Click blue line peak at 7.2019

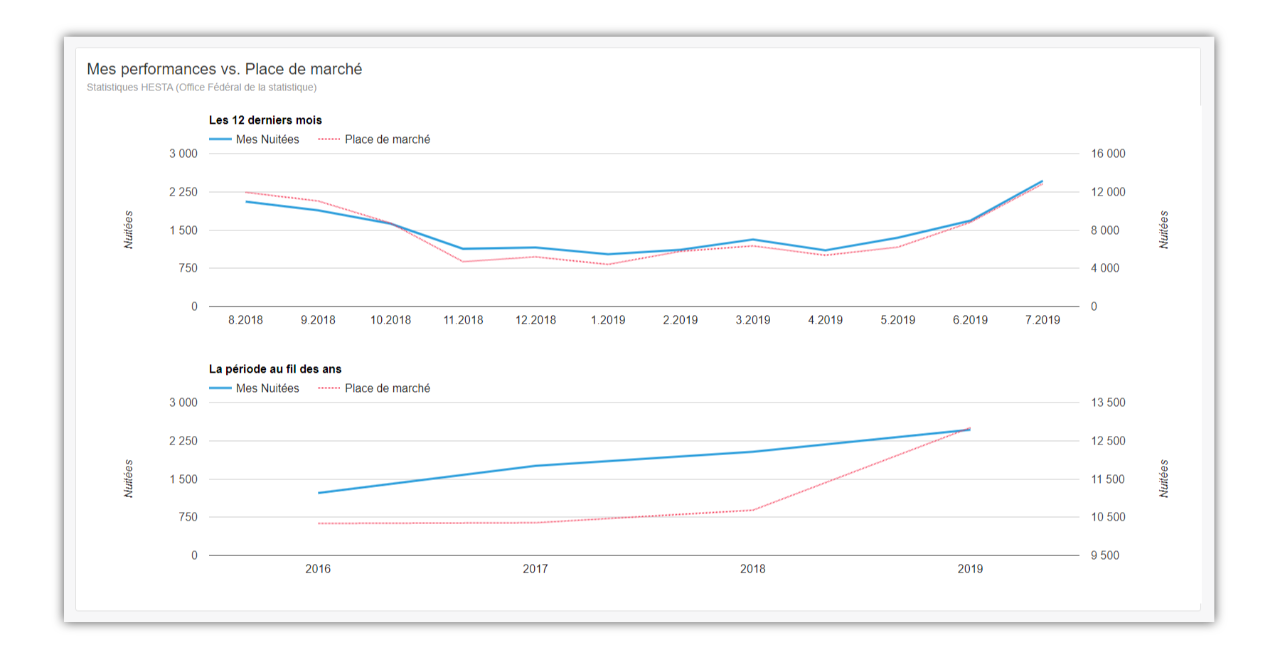1042,182
